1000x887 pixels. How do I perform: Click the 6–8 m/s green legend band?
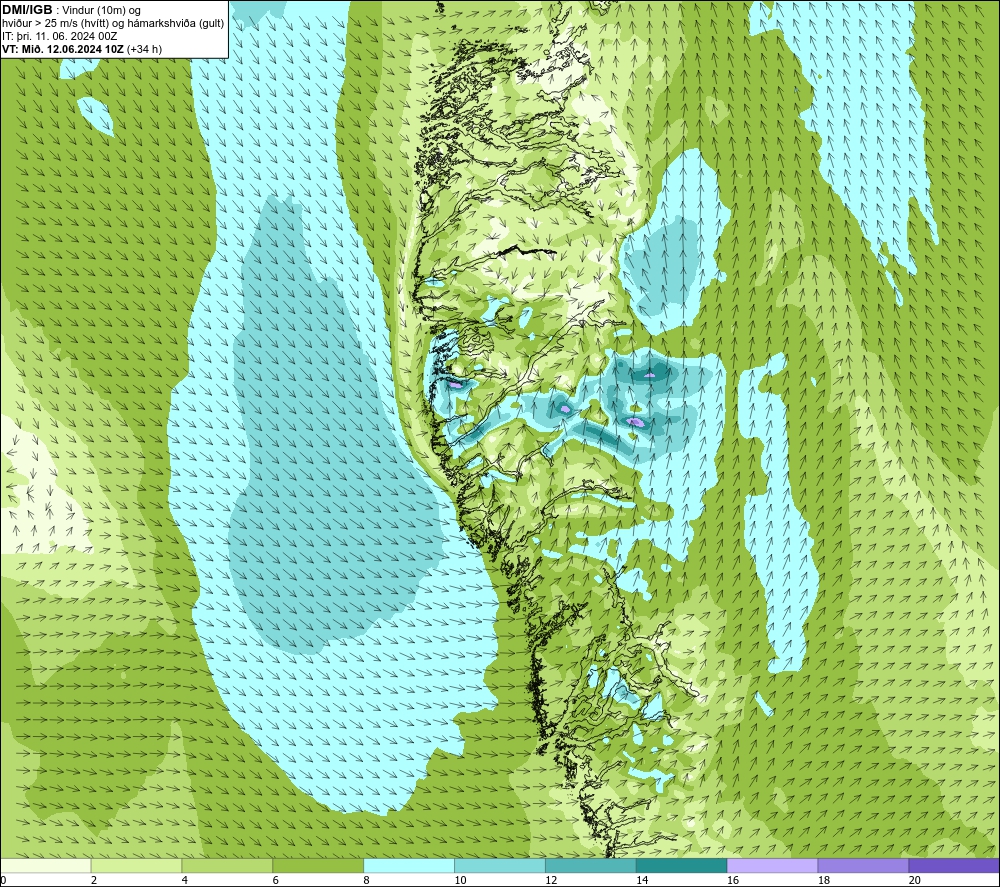click(x=318, y=865)
